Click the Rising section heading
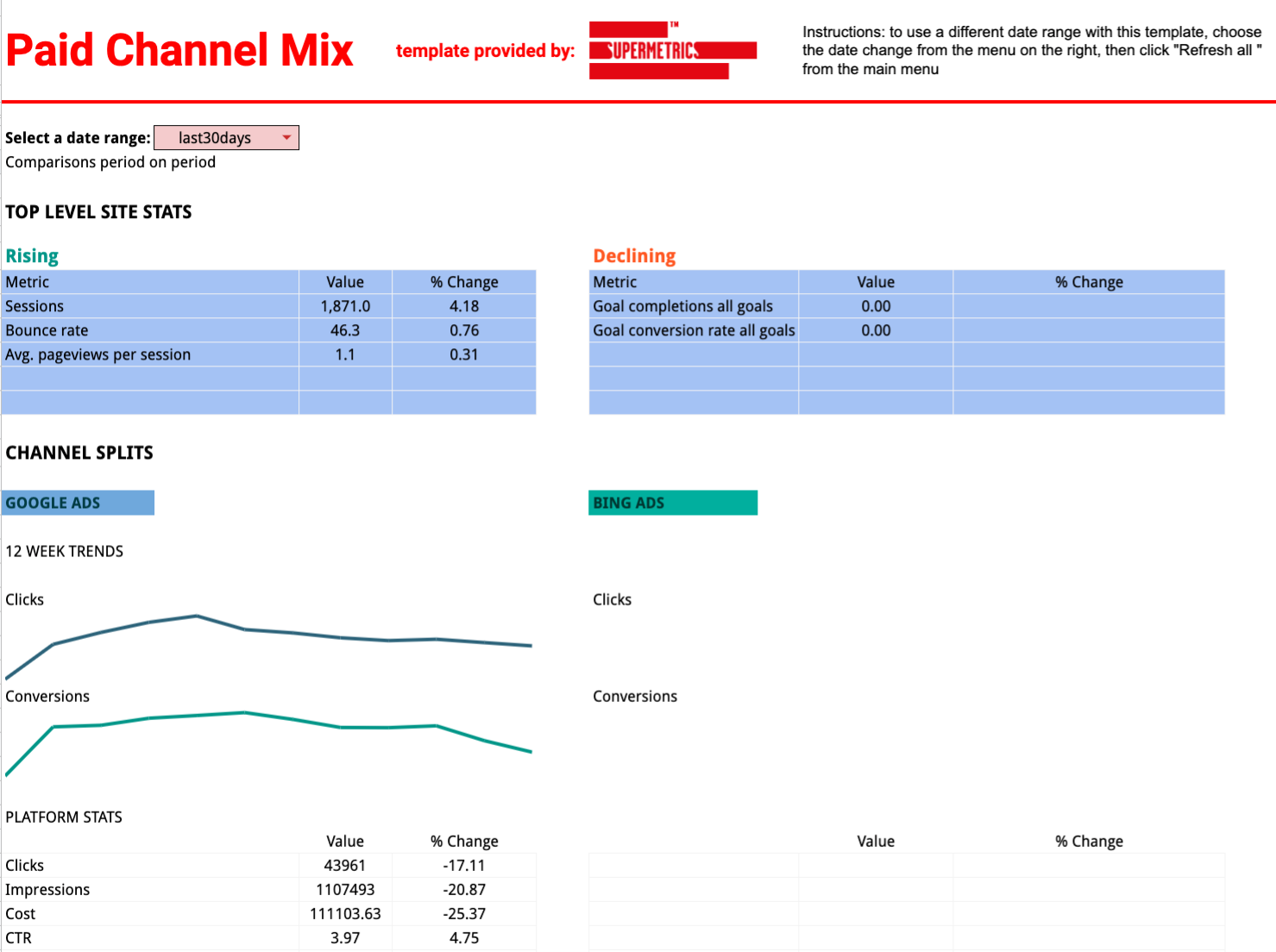The image size is (1276, 952). (x=32, y=256)
